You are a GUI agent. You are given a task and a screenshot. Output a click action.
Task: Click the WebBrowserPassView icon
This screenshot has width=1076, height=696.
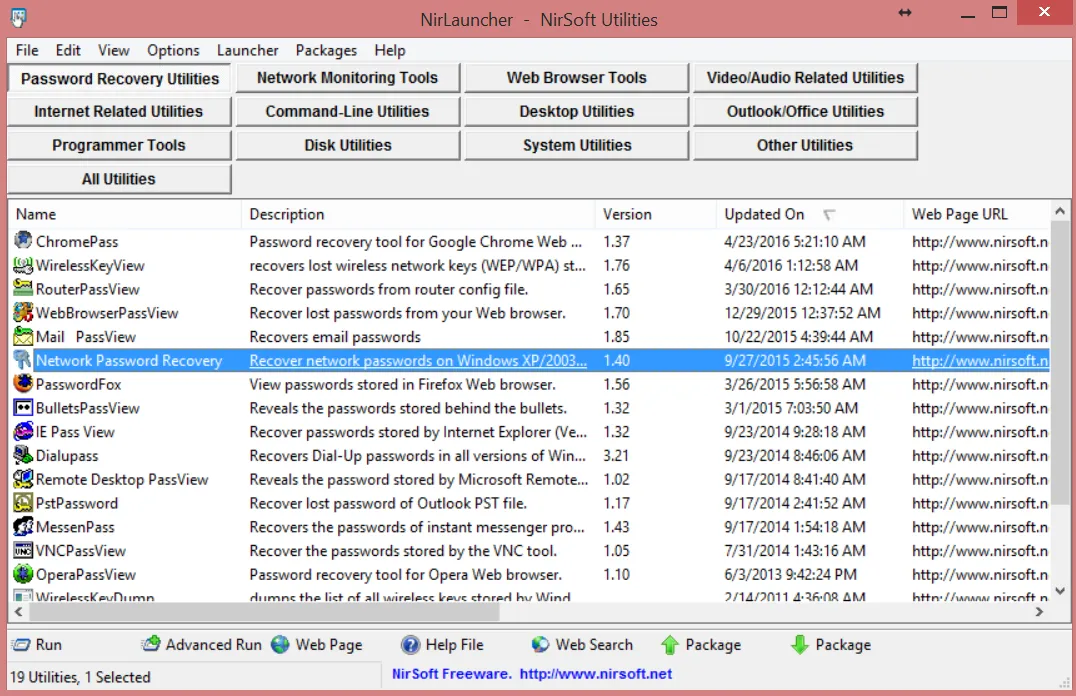[x=23, y=313]
